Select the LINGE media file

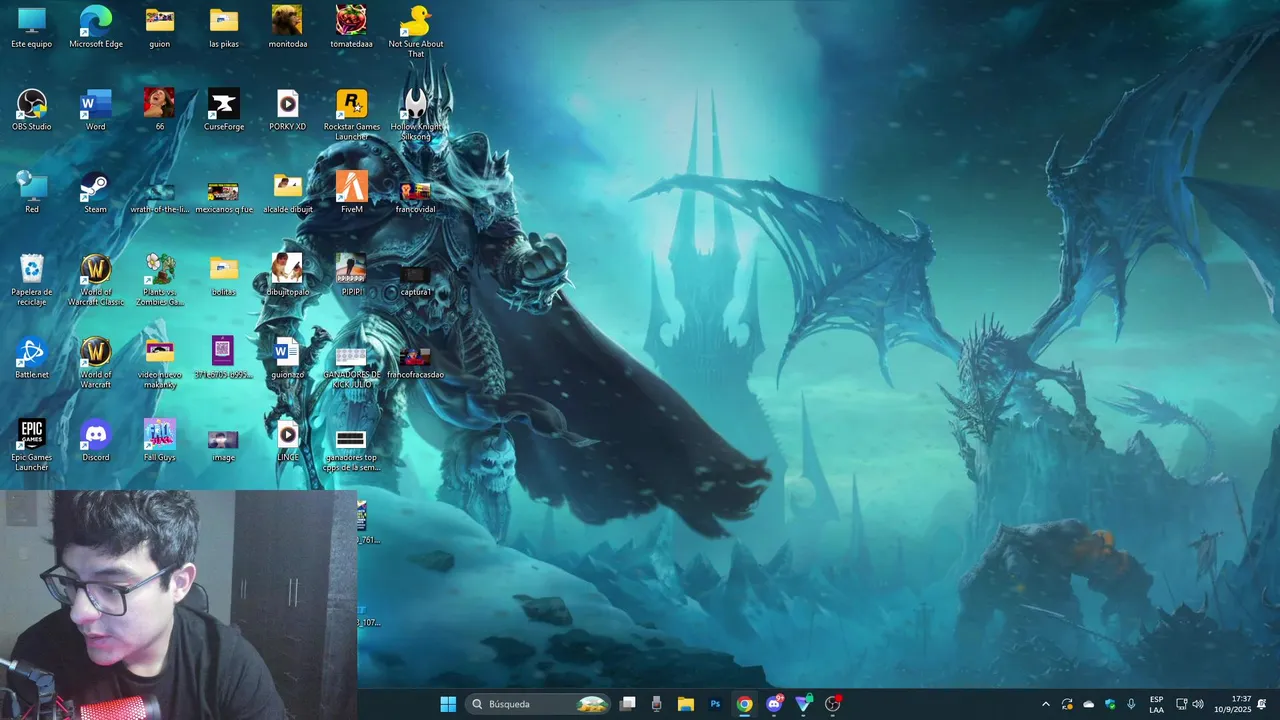point(288,441)
